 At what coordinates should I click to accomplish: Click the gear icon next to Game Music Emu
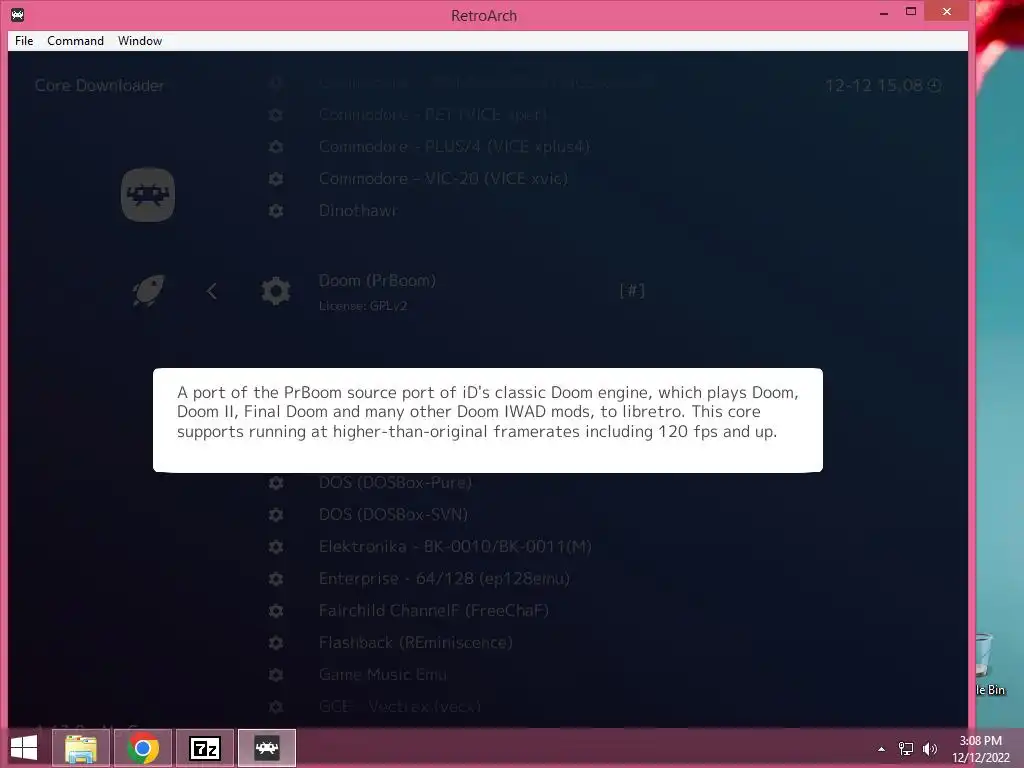276,675
